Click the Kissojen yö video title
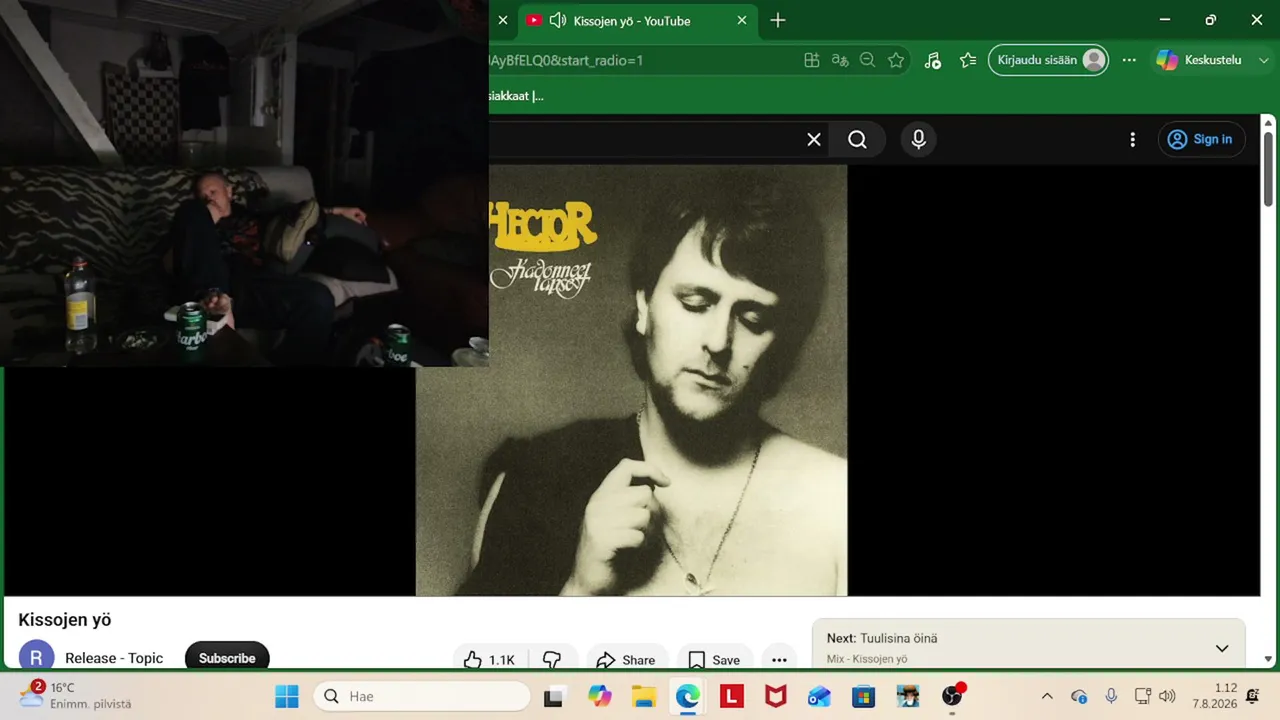This screenshot has width=1280, height=720. (x=65, y=620)
